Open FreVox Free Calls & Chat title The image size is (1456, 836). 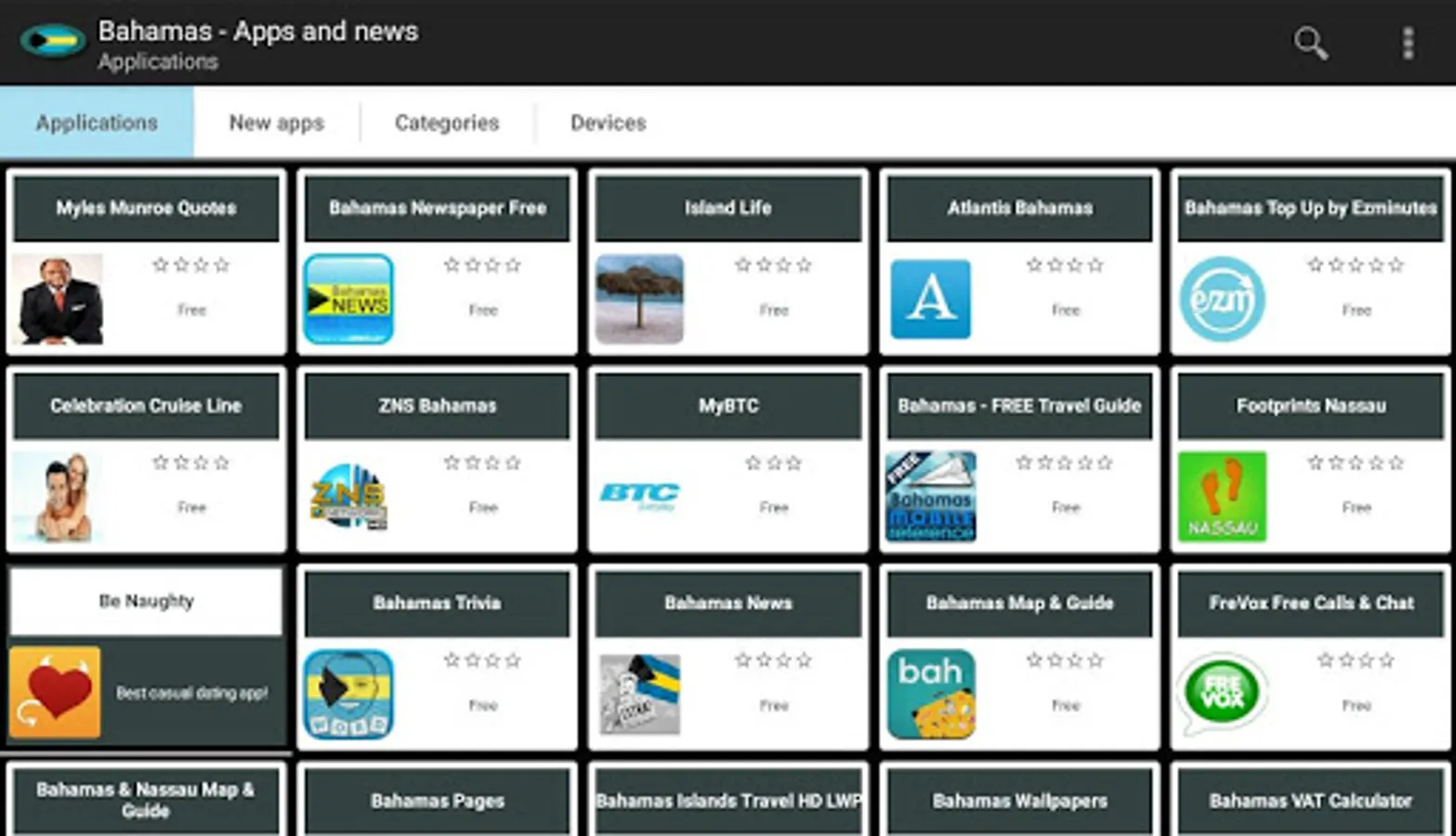[x=1310, y=604]
